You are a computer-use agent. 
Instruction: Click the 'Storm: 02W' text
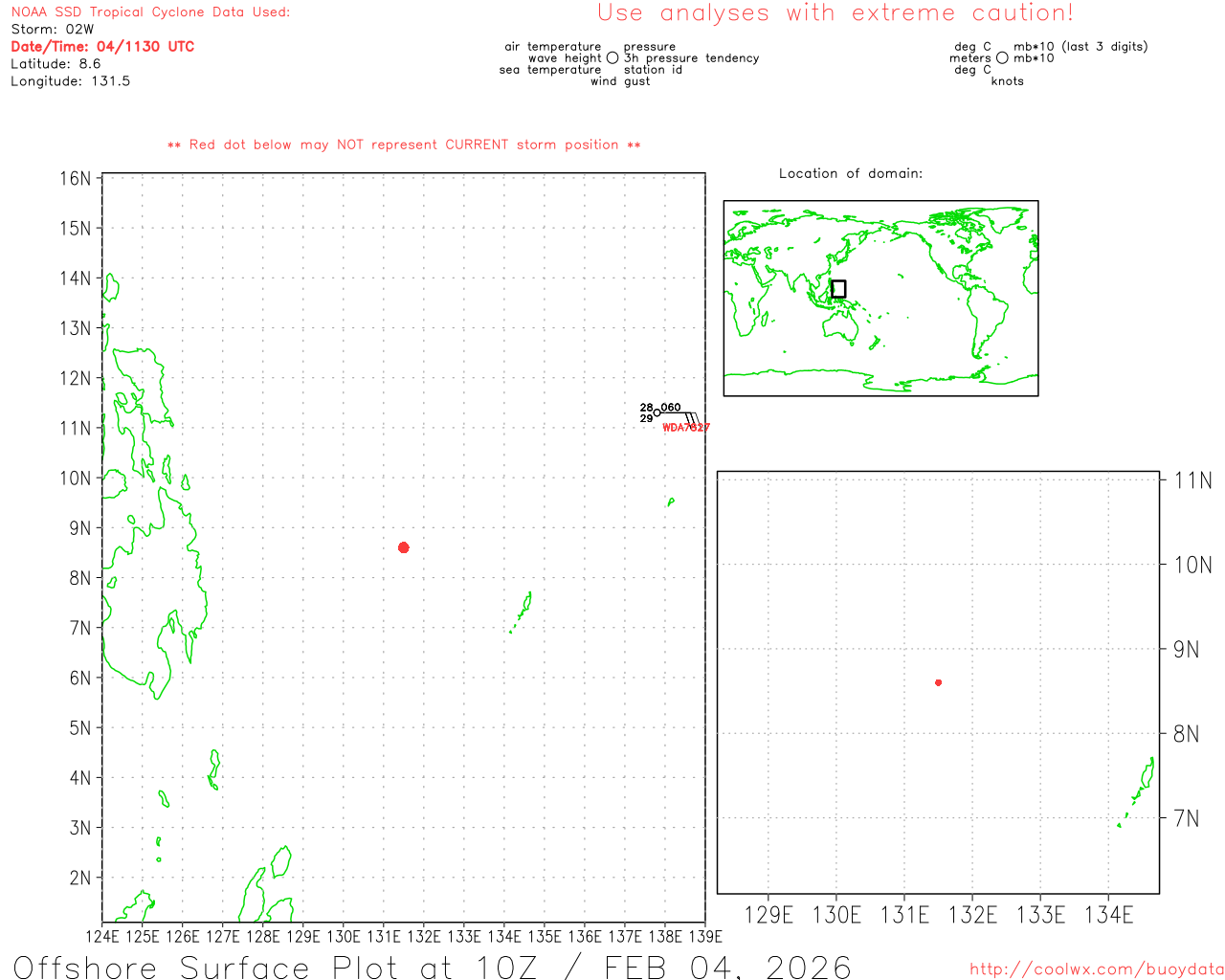(x=53, y=30)
